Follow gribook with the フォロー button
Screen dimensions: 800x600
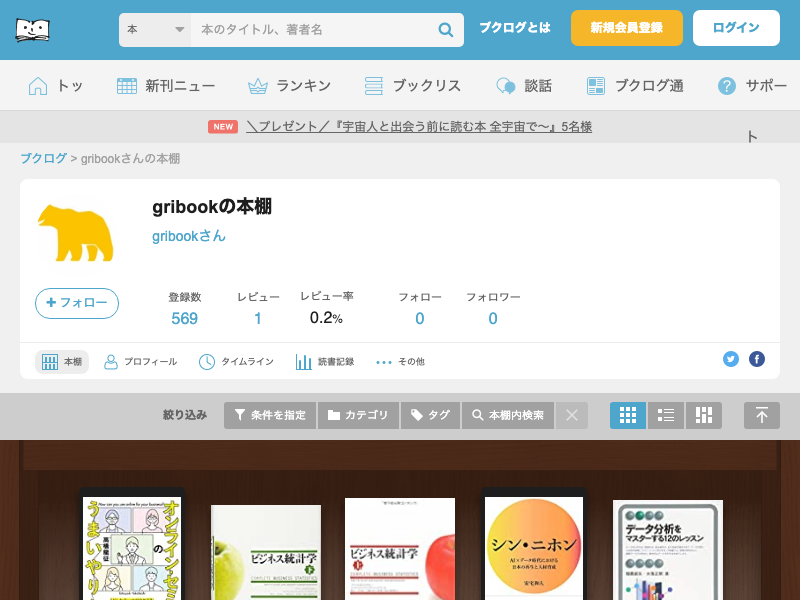77,303
